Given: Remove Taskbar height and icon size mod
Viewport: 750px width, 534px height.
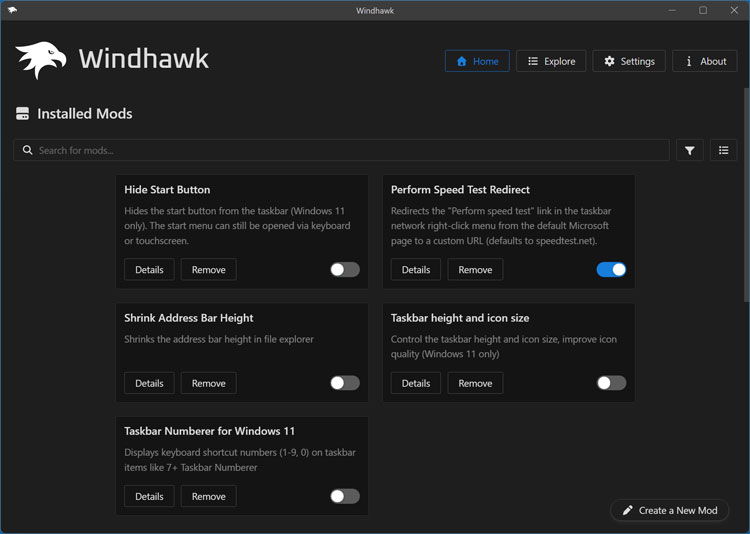Looking at the screenshot, I should click(475, 383).
